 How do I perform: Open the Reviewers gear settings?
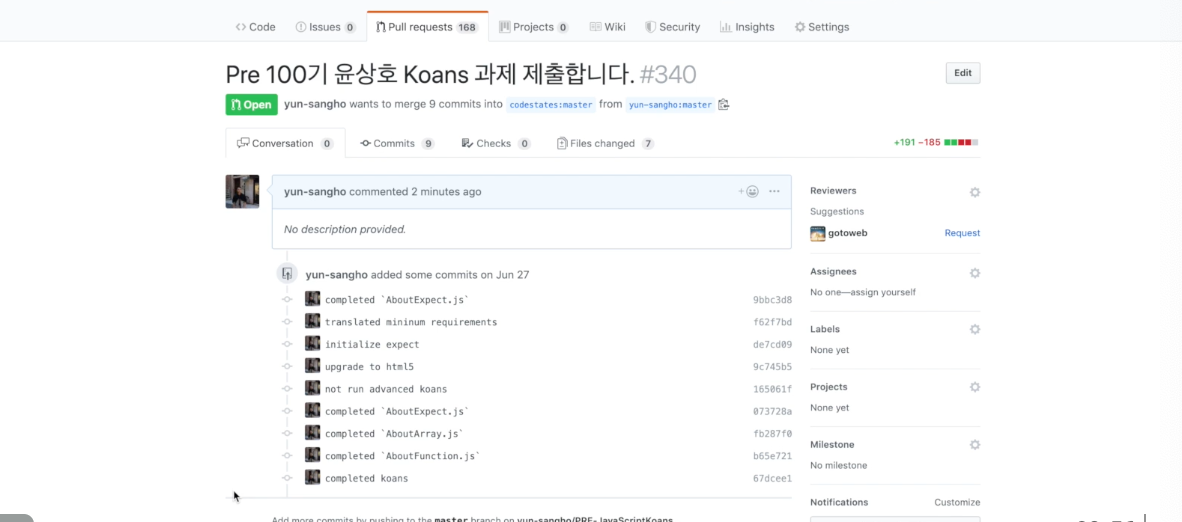[975, 192]
